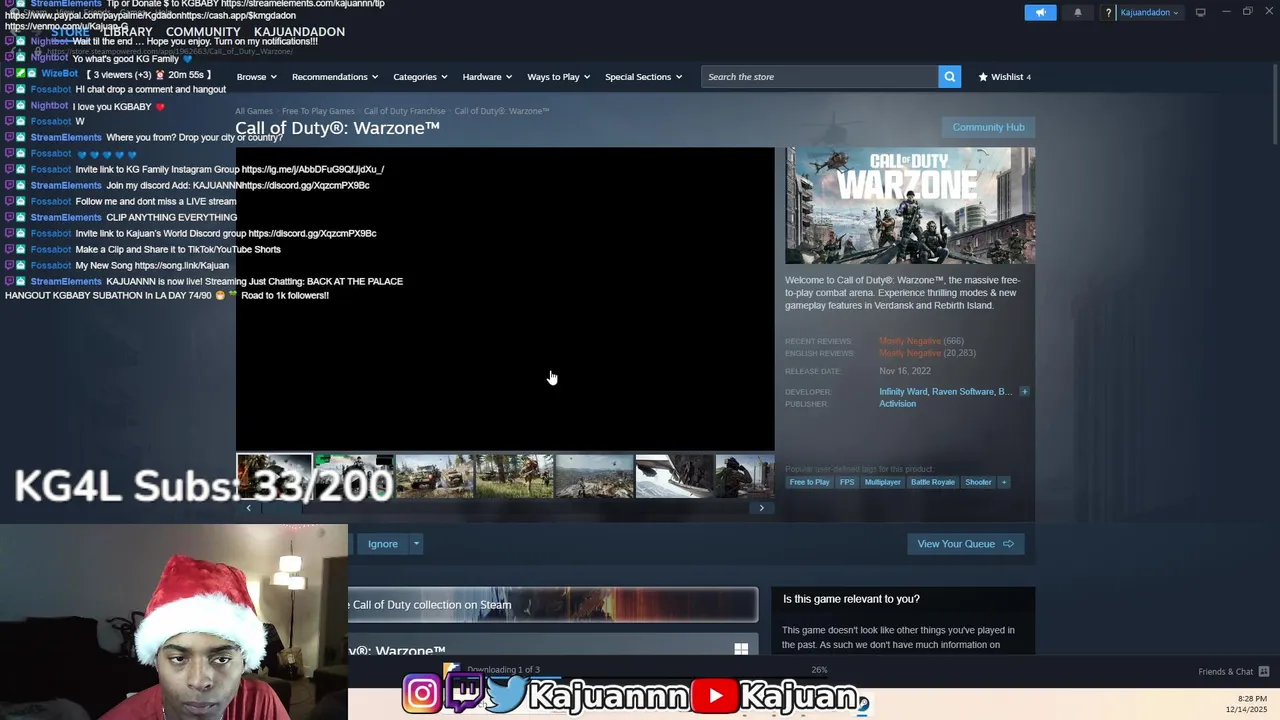Expand the Categories menu

point(420,77)
